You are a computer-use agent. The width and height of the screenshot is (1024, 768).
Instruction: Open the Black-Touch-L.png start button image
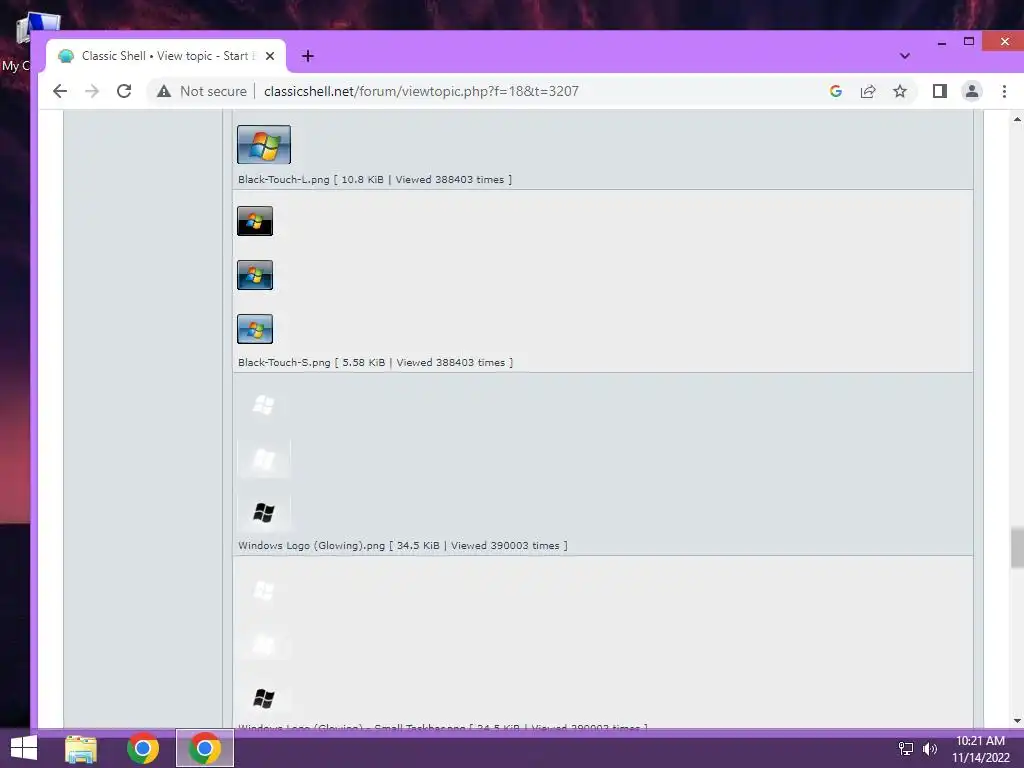264,144
